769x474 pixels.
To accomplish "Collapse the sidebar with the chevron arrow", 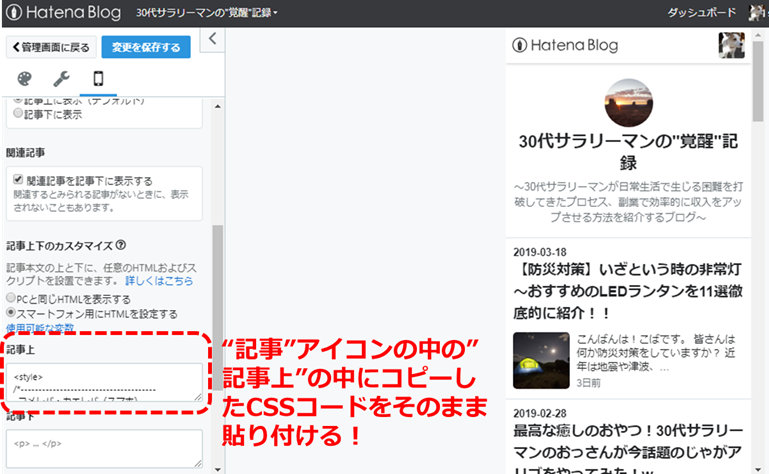I will point(212,39).
